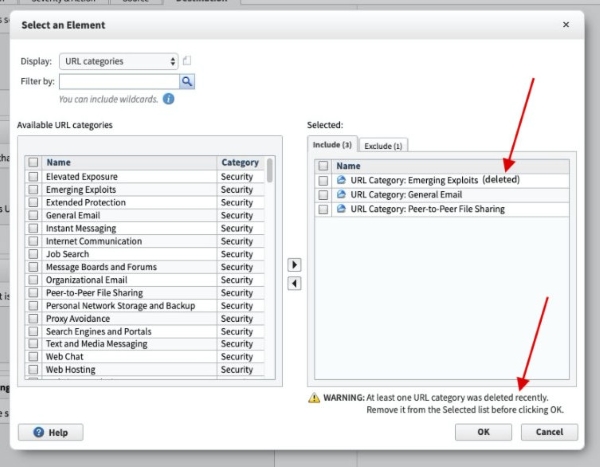Click inside the Filter by text field
The image size is (600, 467).
(x=119, y=81)
